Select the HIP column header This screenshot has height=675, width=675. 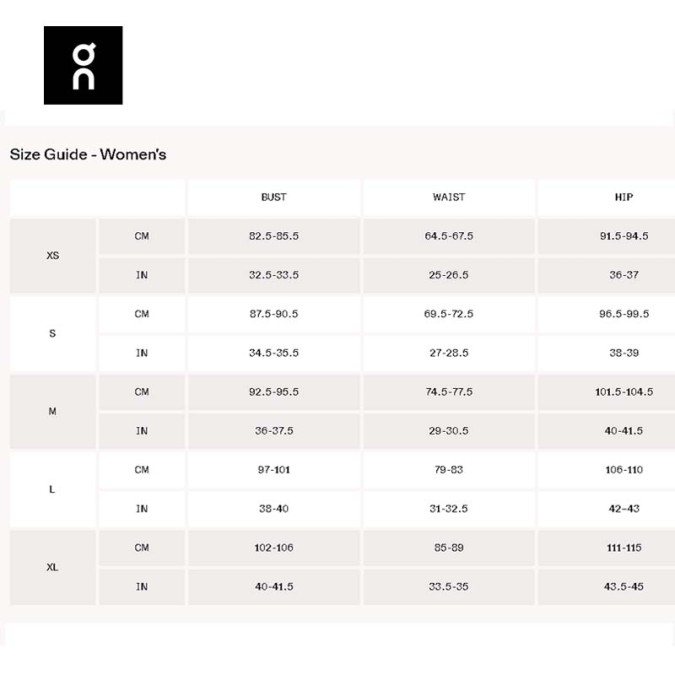[624, 197]
